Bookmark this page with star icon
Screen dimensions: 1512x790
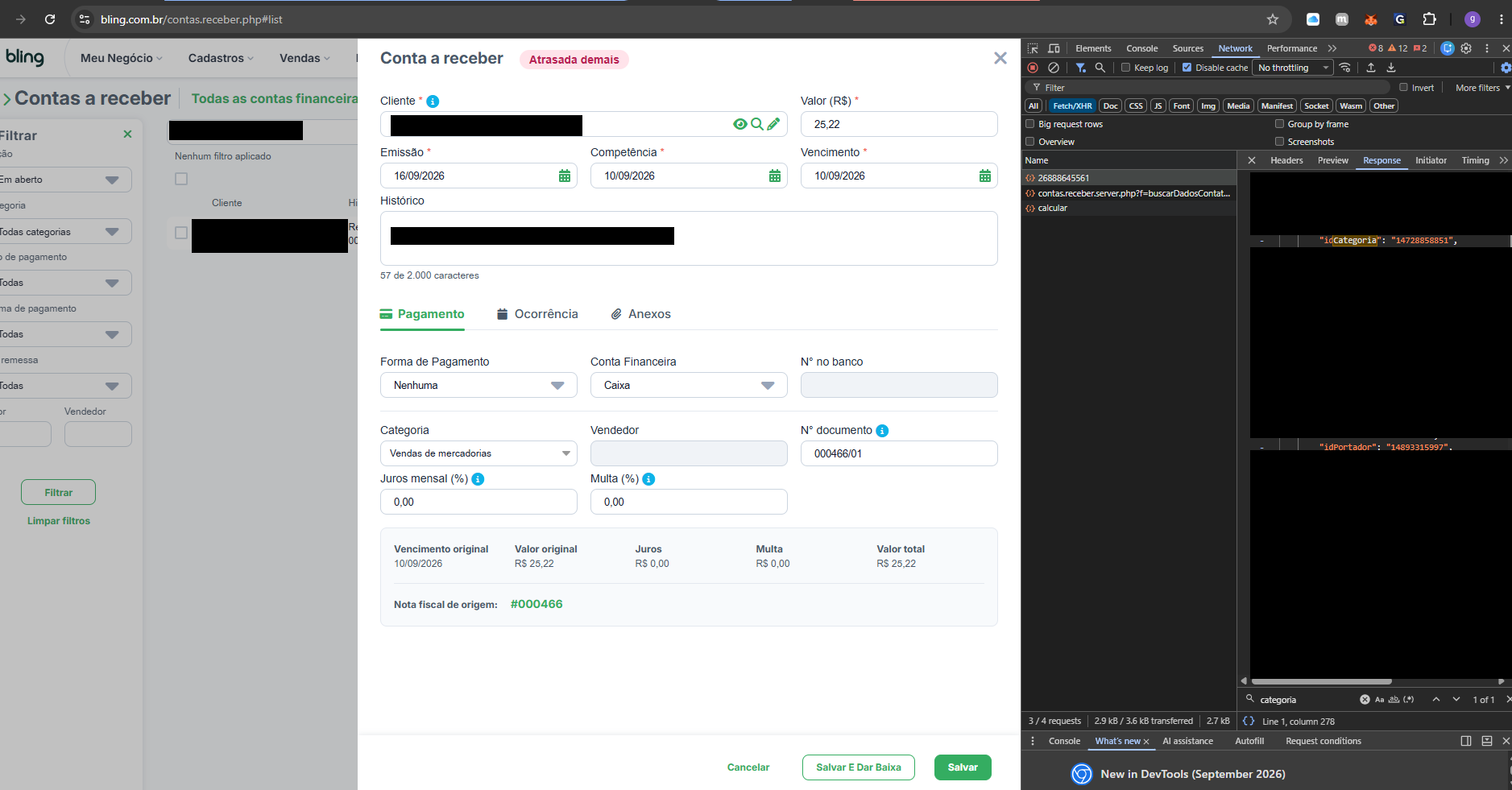pos(1273,19)
